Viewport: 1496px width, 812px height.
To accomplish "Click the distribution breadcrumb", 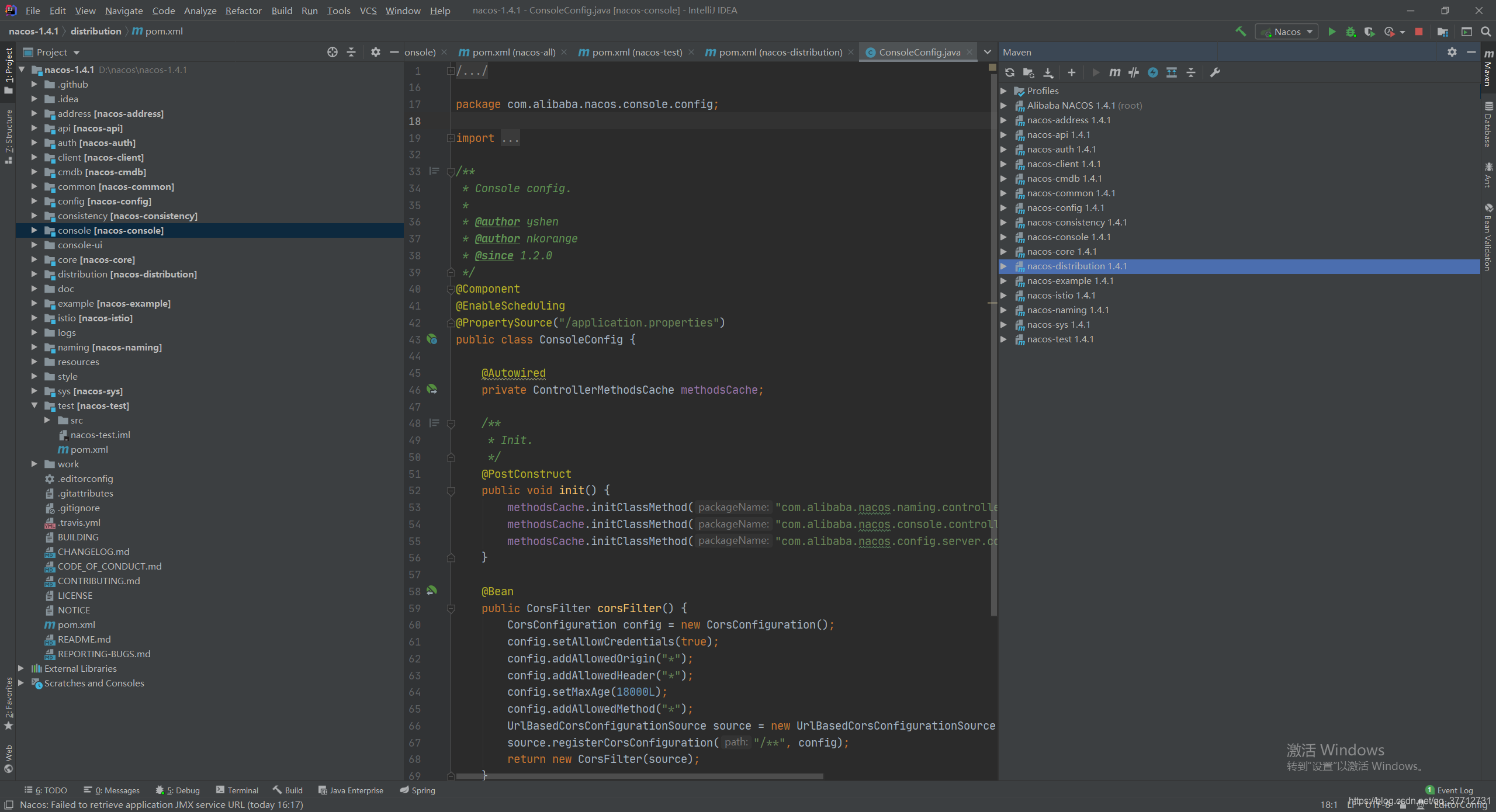I will [x=96, y=31].
